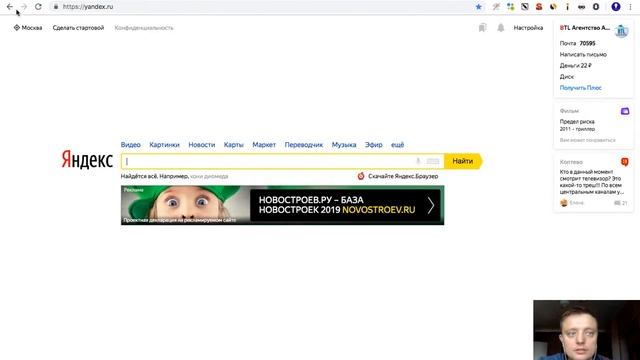Open the Видео service tab
Screen dimensions: 640x360
[131, 145]
